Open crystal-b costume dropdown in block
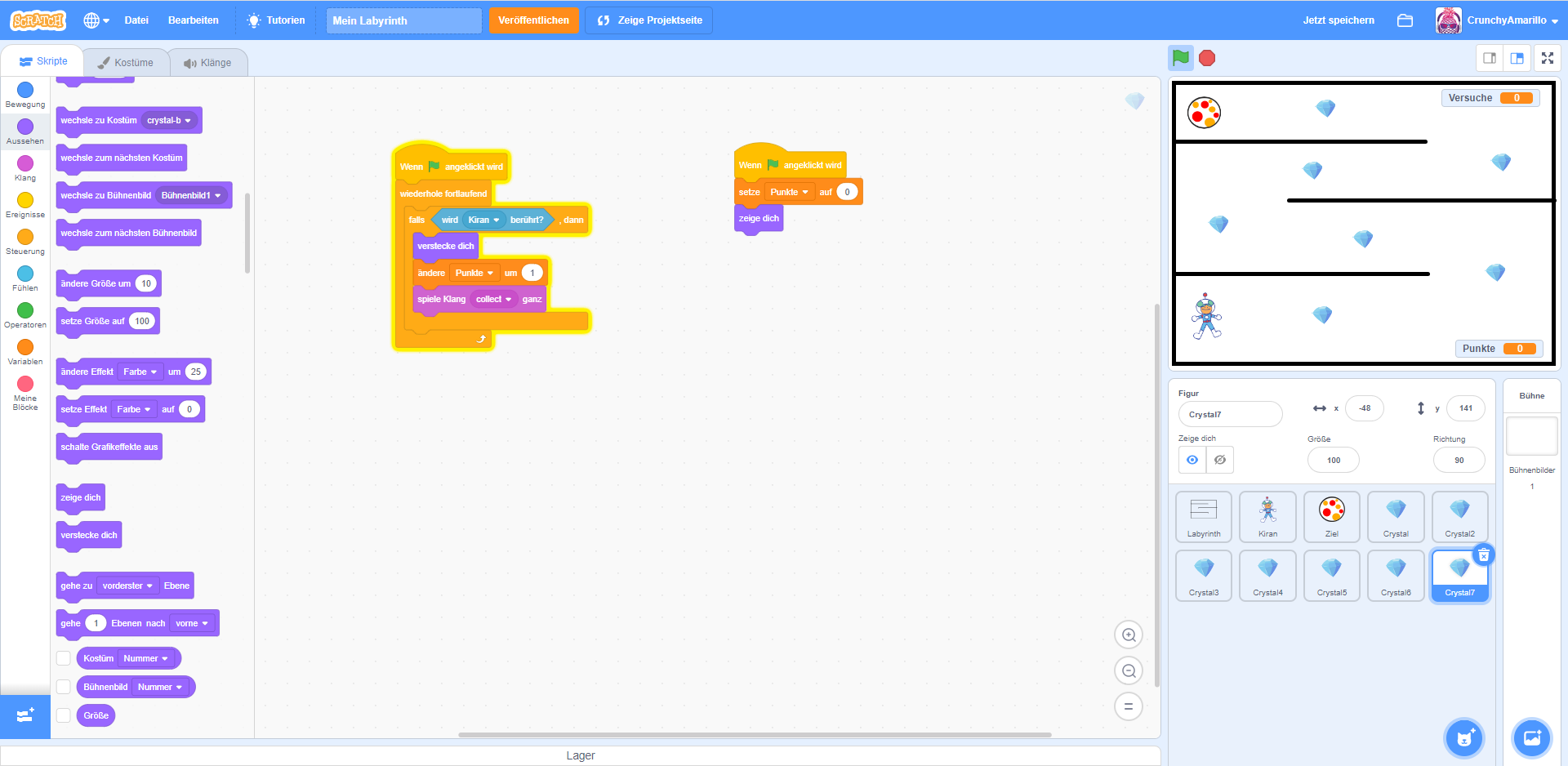The image size is (1568, 766). (x=169, y=120)
